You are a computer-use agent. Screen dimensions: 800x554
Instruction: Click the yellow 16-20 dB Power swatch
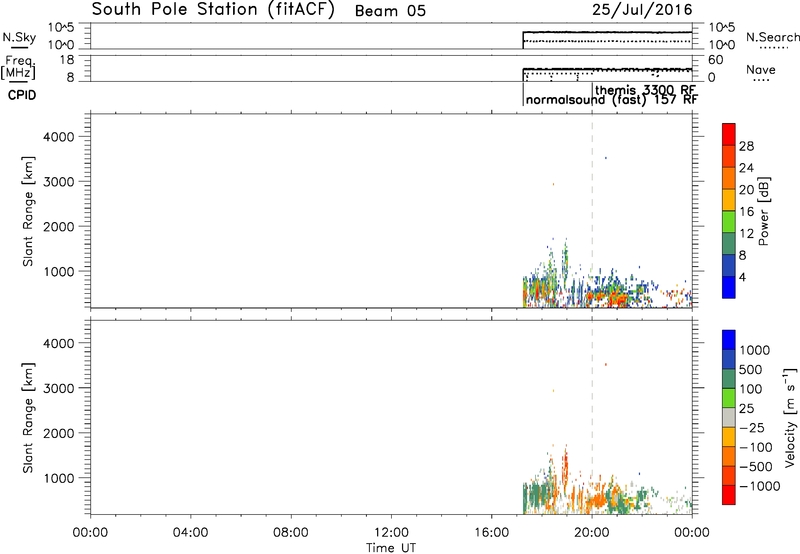point(729,199)
